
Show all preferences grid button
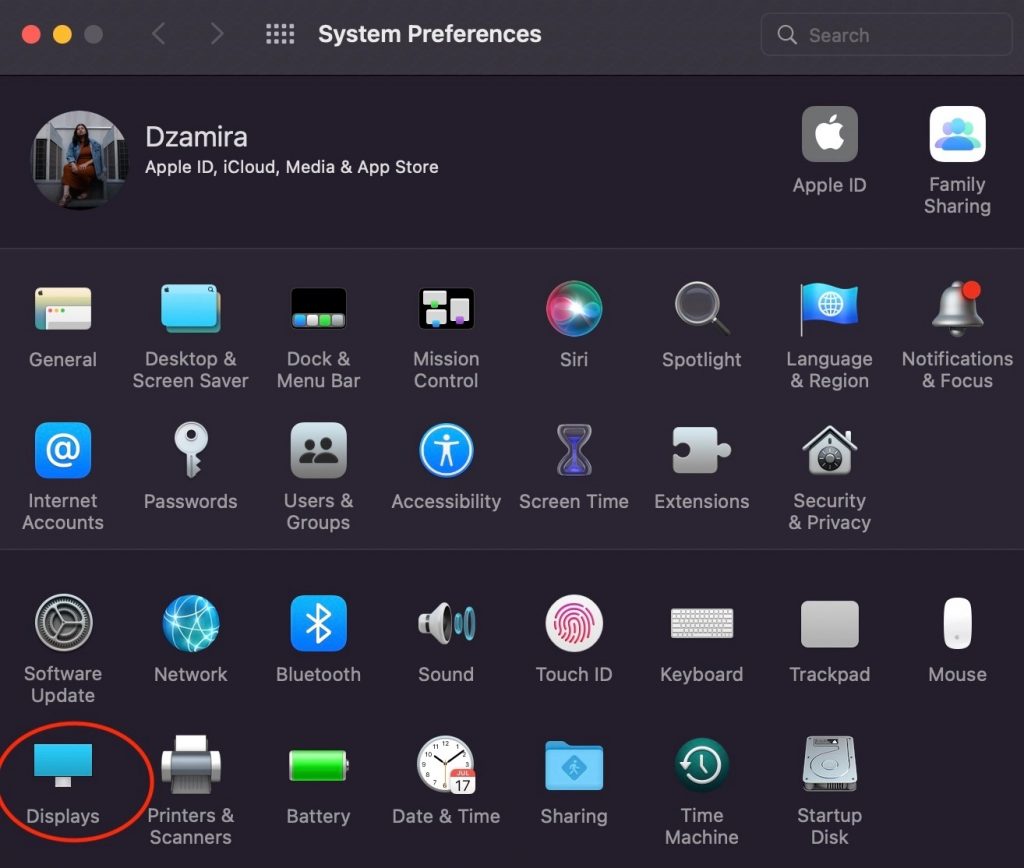[x=280, y=35]
